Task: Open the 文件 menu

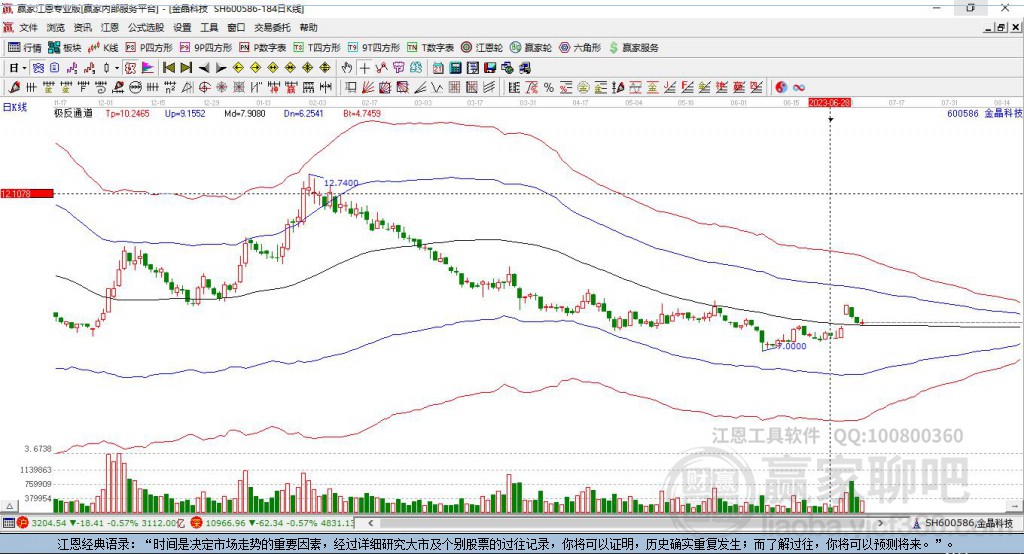Action: click(28, 27)
